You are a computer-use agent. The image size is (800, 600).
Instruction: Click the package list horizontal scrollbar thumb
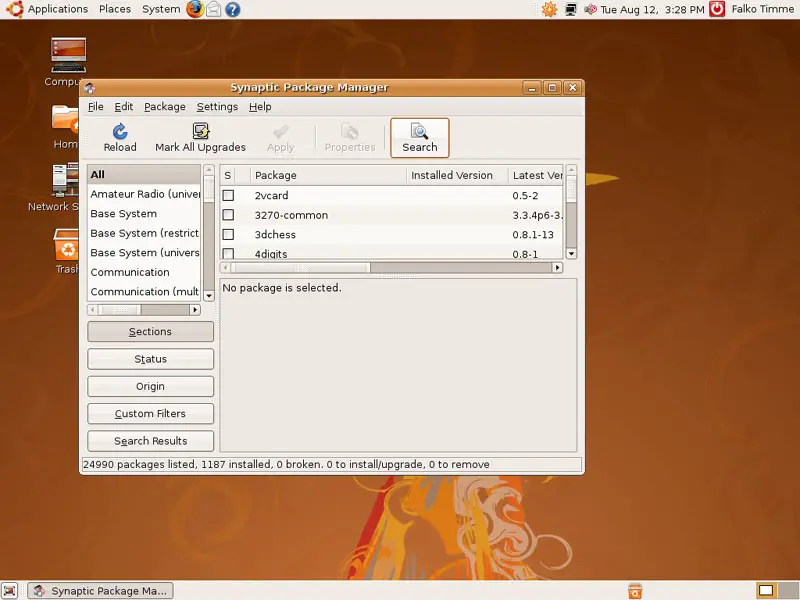[x=301, y=267]
